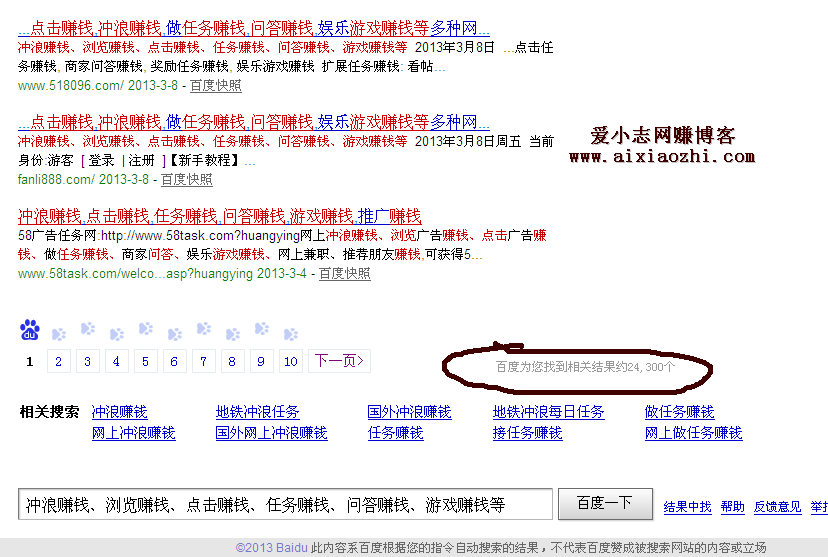The width and height of the screenshot is (828, 557).
Task: Open related search 地铁冲浪每日任务
Action: pyautogui.click(x=549, y=412)
